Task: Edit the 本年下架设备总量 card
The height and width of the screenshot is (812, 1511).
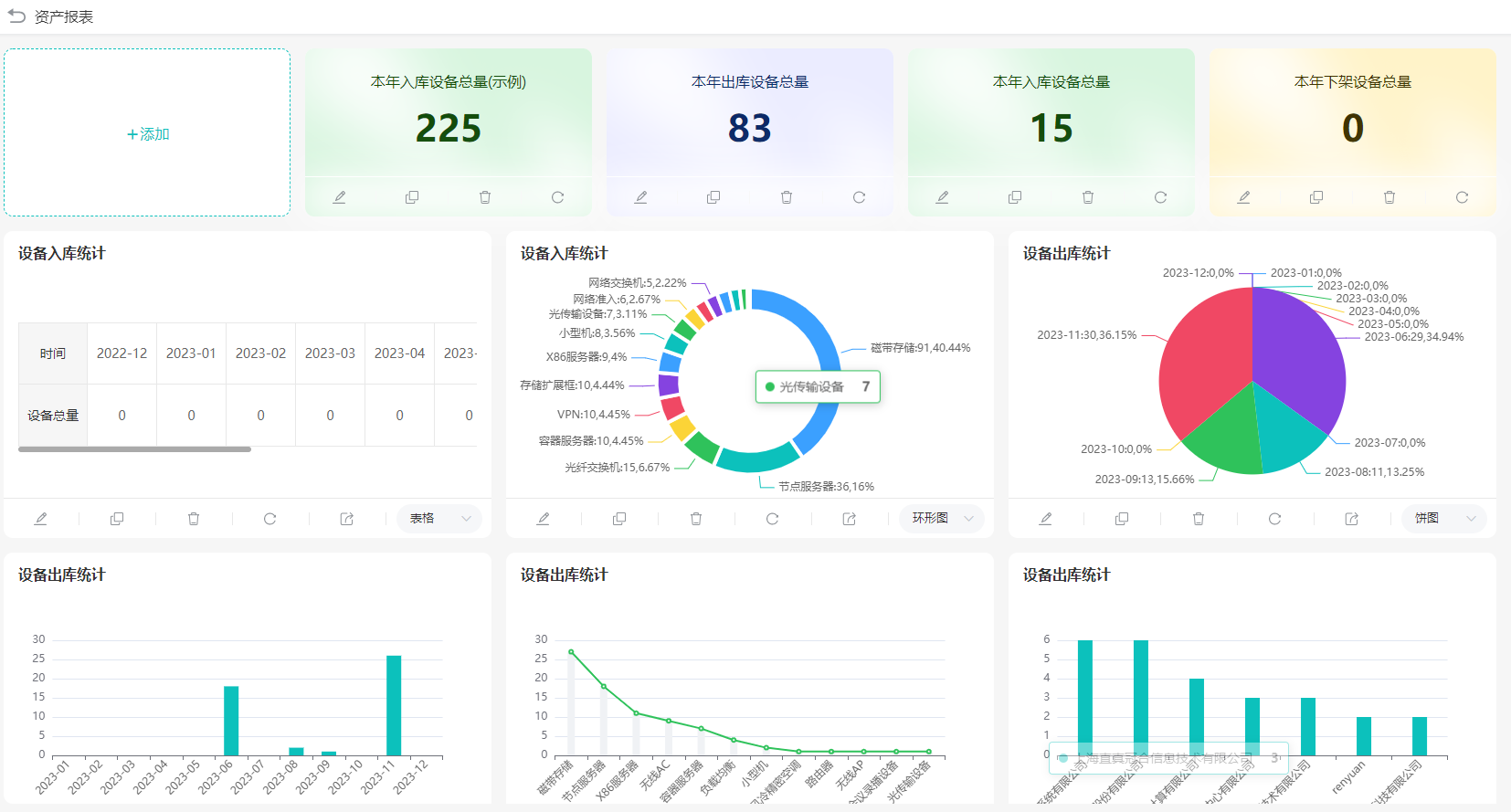Action: [1243, 197]
